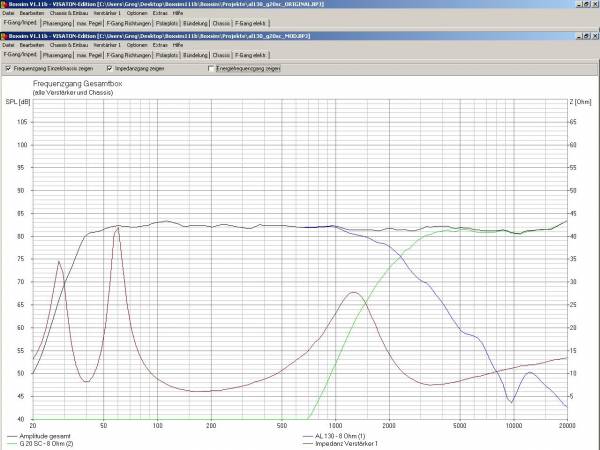This screenshot has height=450, width=600.
Task: Open Bearbeiten menu in the MOD window
Action: [32, 45]
